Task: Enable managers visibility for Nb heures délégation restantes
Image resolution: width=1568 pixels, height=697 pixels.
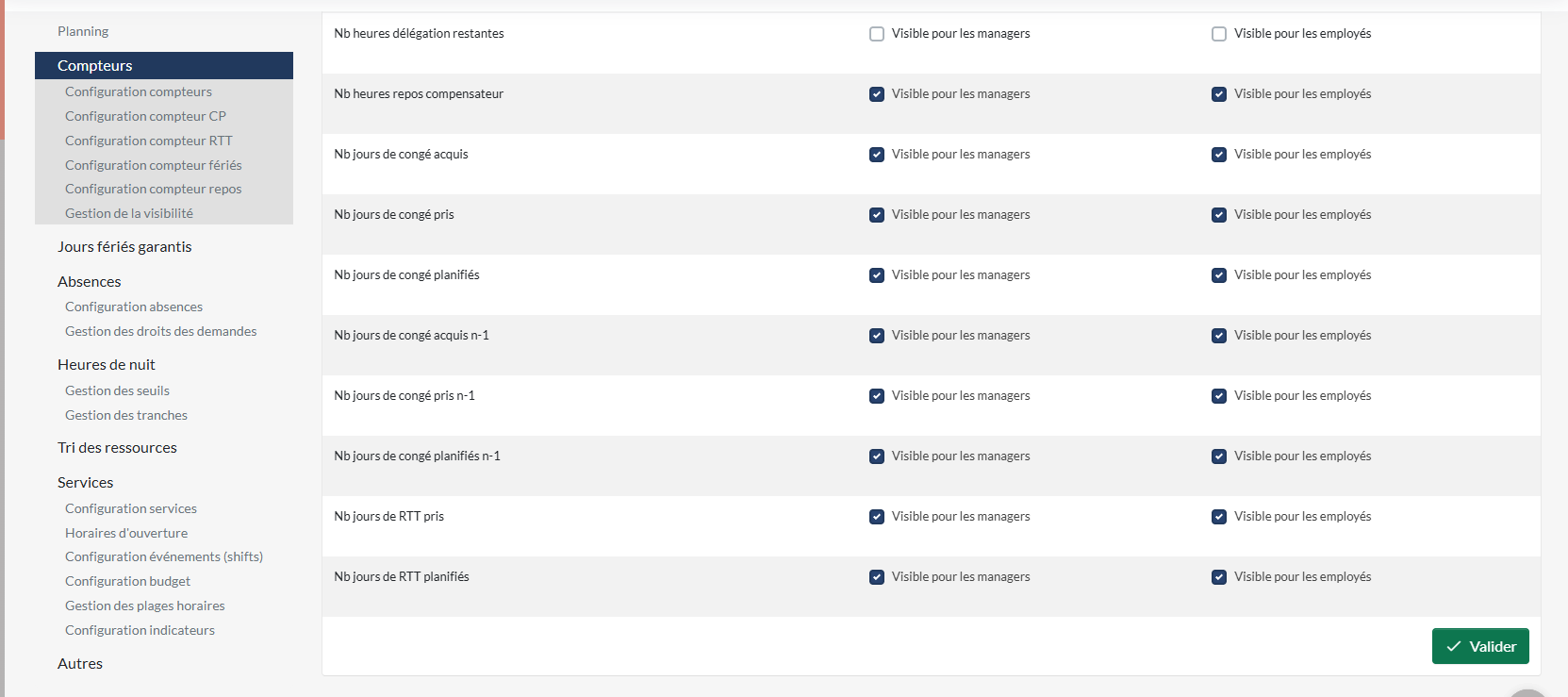Action: [877, 34]
